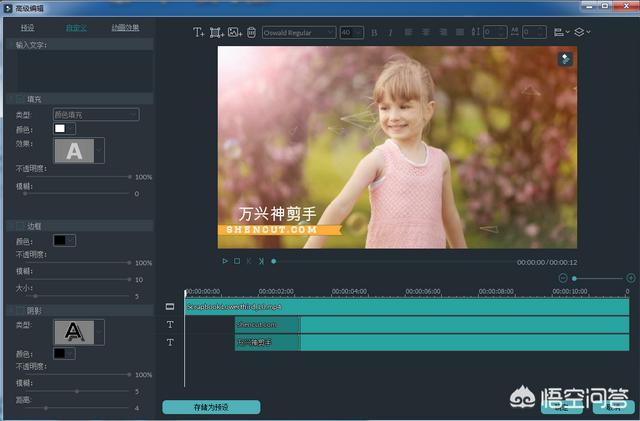The width and height of the screenshot is (640, 421).
Task: Switch to the 动画效果 animation tab
Action: tap(125, 27)
